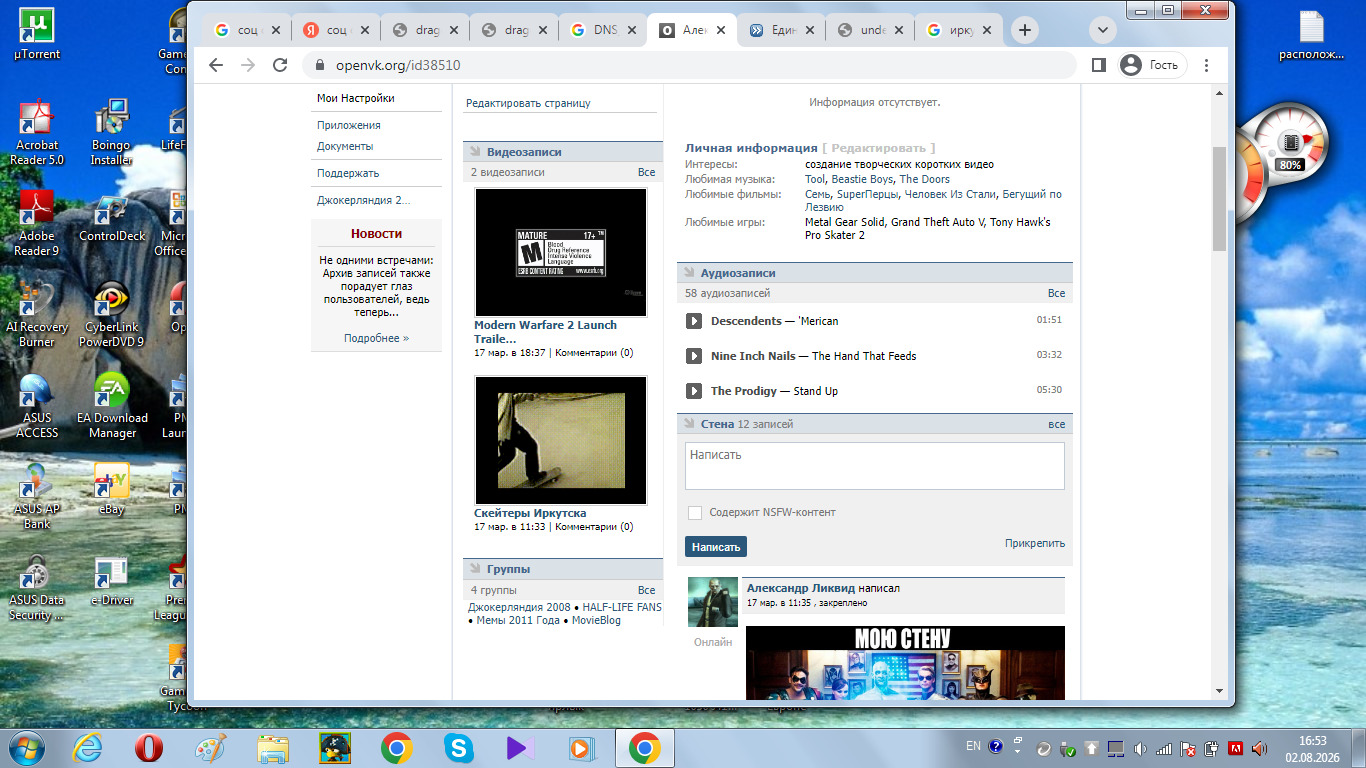Collapse the Стена section header arrow
1366x768 pixels.
(689, 424)
